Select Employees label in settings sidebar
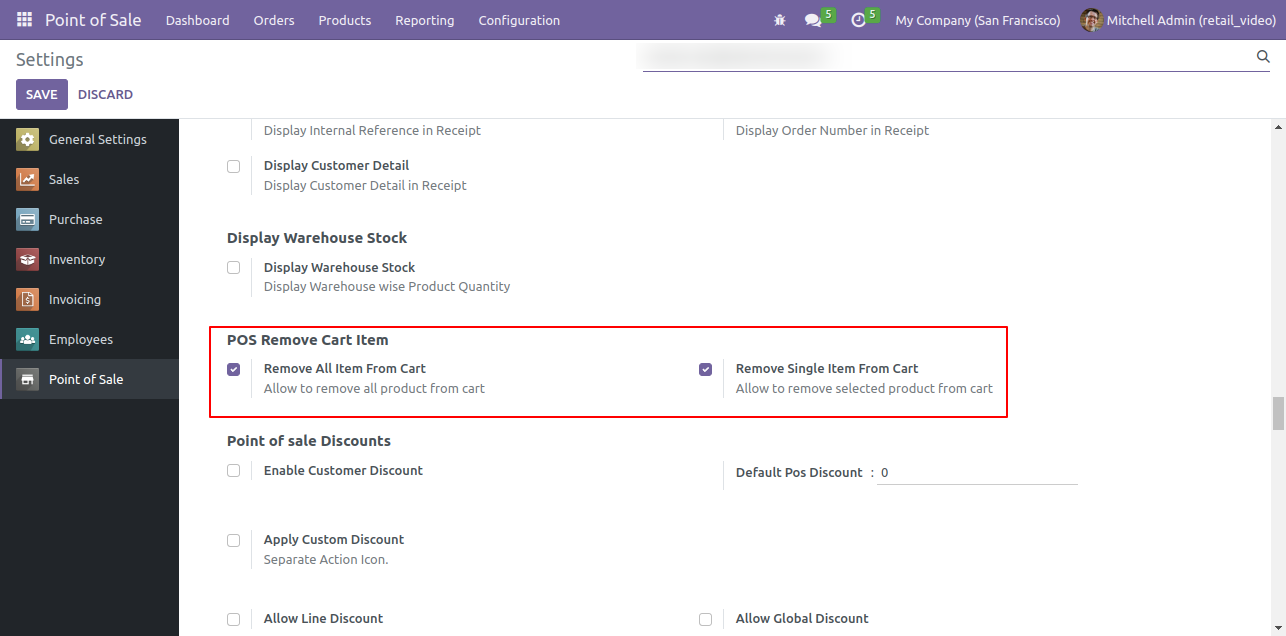Image resolution: width=1286 pixels, height=636 pixels. click(x=81, y=340)
